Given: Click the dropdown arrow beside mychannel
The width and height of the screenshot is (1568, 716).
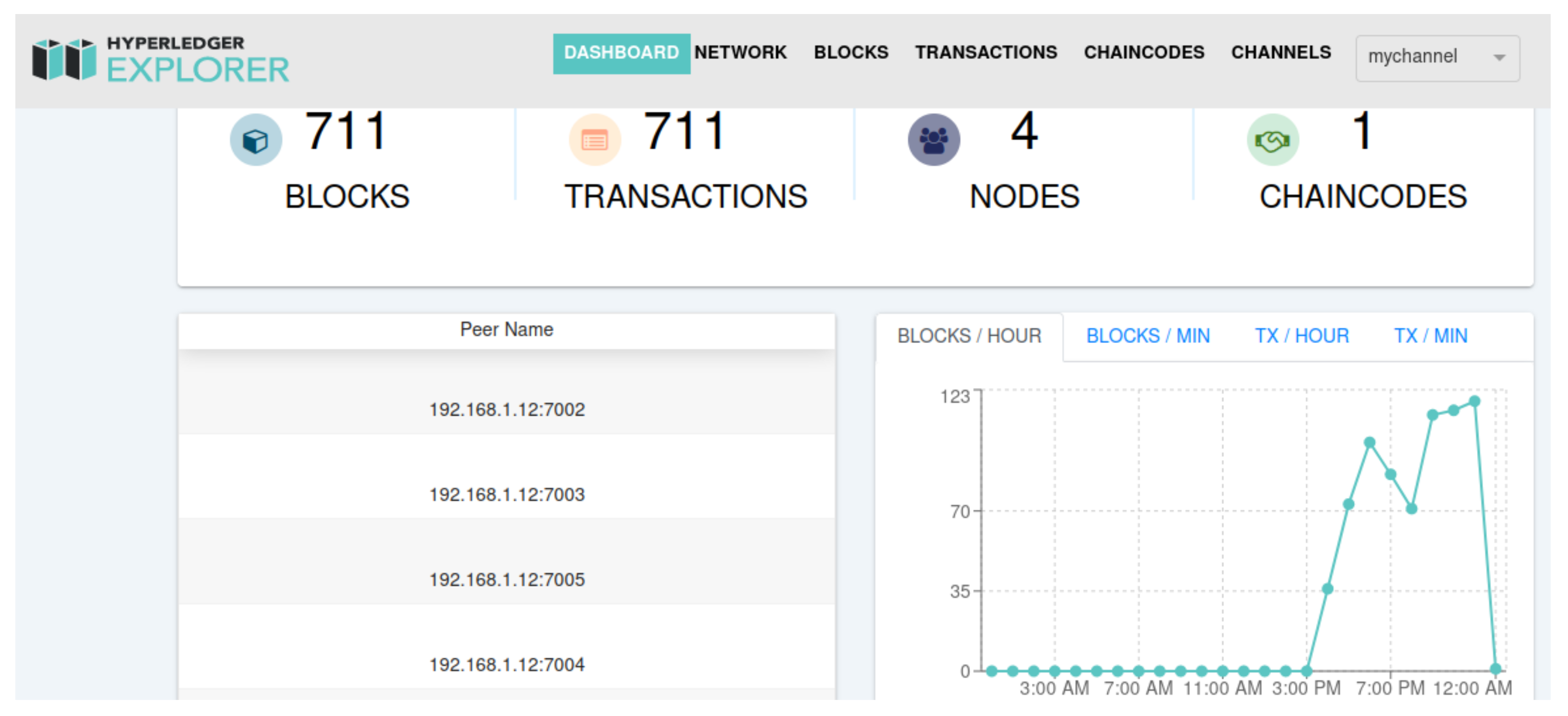Looking at the screenshot, I should point(1499,58).
